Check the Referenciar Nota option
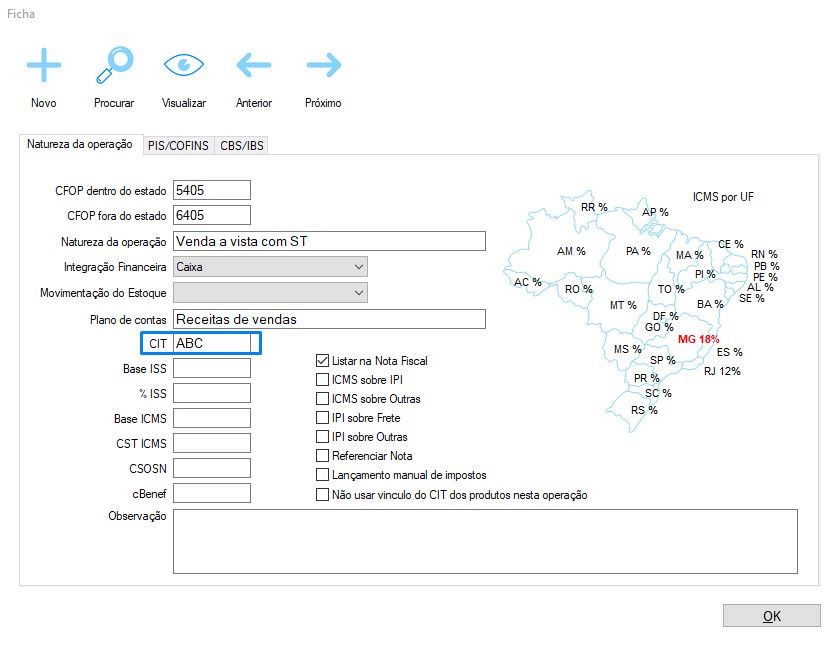837x647 pixels. (x=323, y=456)
